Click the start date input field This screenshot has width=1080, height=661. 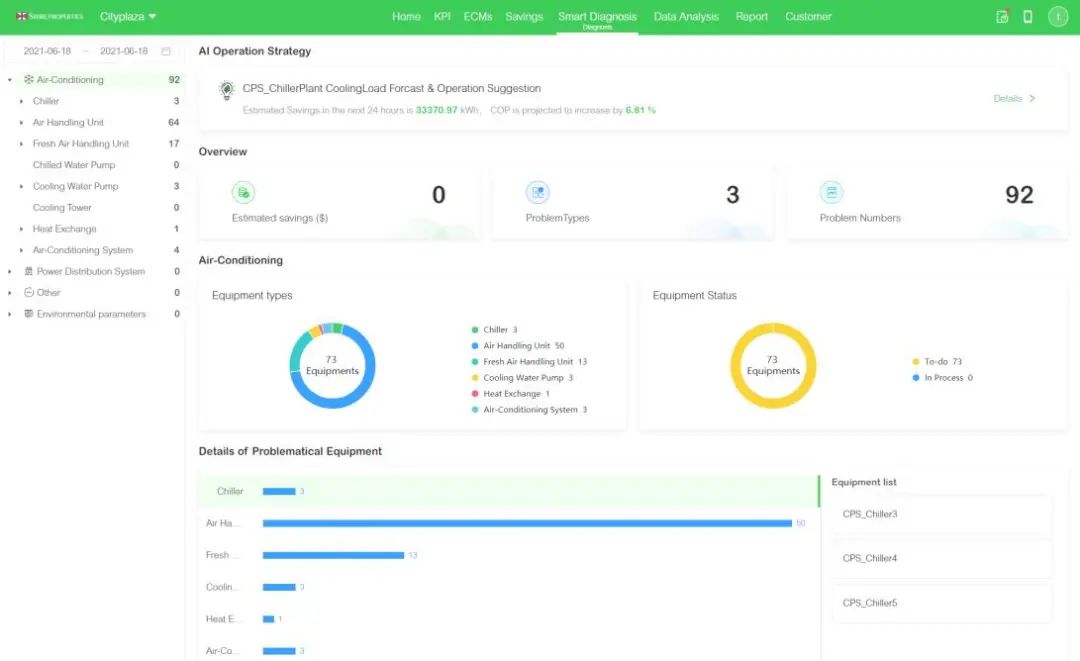coord(47,51)
